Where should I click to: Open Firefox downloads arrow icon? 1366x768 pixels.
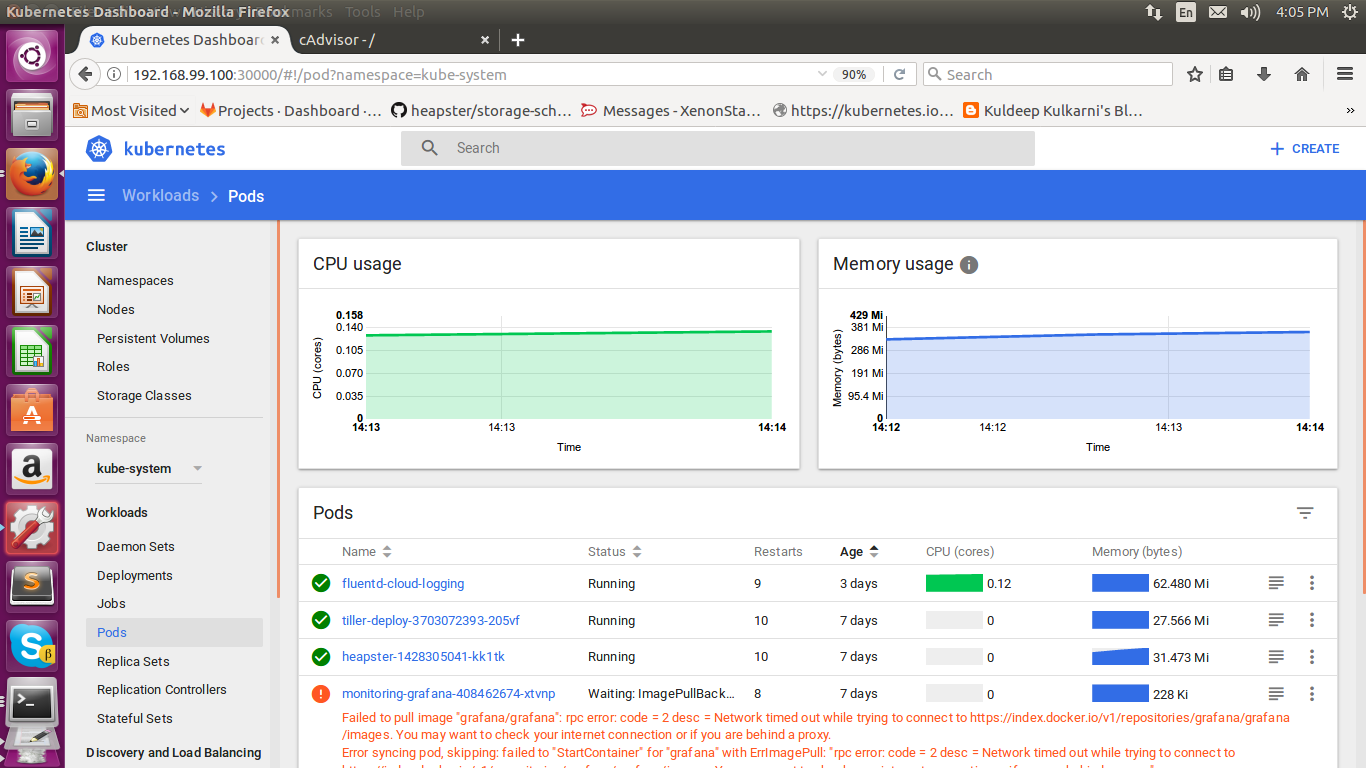(x=1264, y=74)
